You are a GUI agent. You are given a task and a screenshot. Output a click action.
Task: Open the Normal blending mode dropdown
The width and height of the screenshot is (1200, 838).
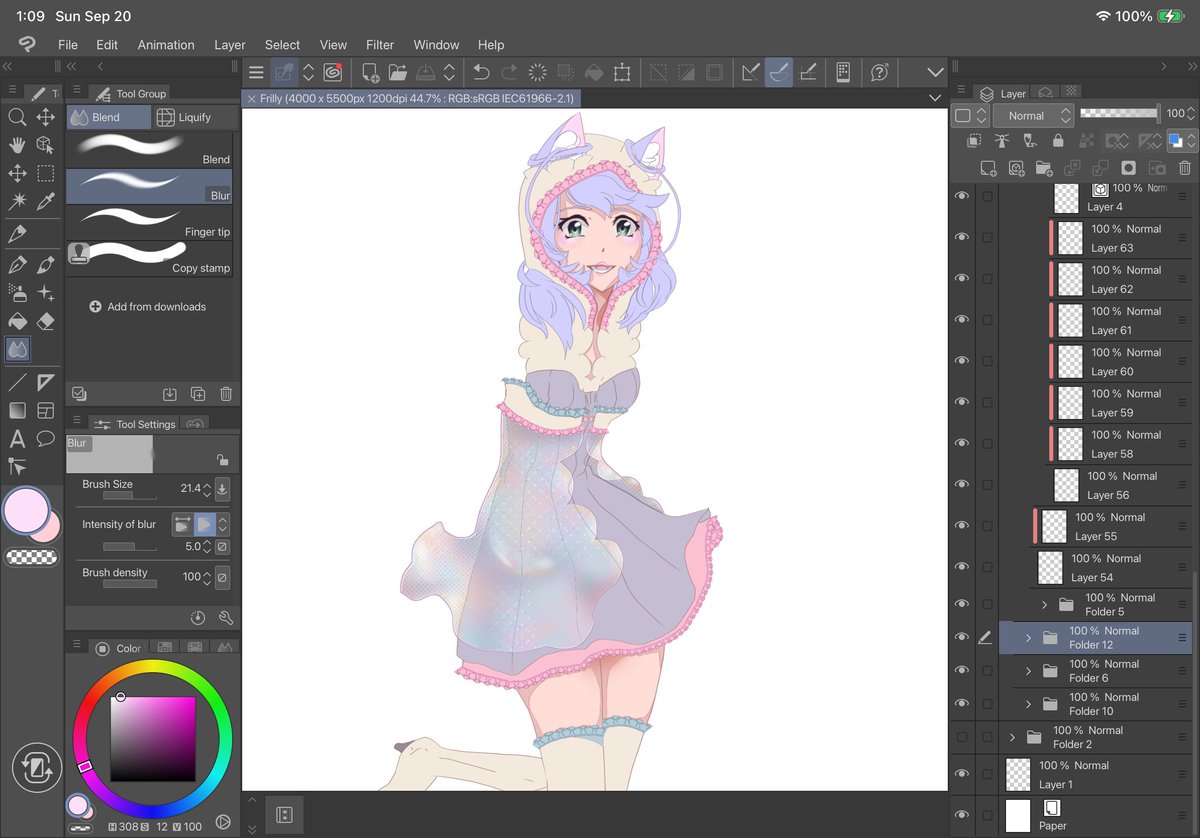pos(1034,115)
